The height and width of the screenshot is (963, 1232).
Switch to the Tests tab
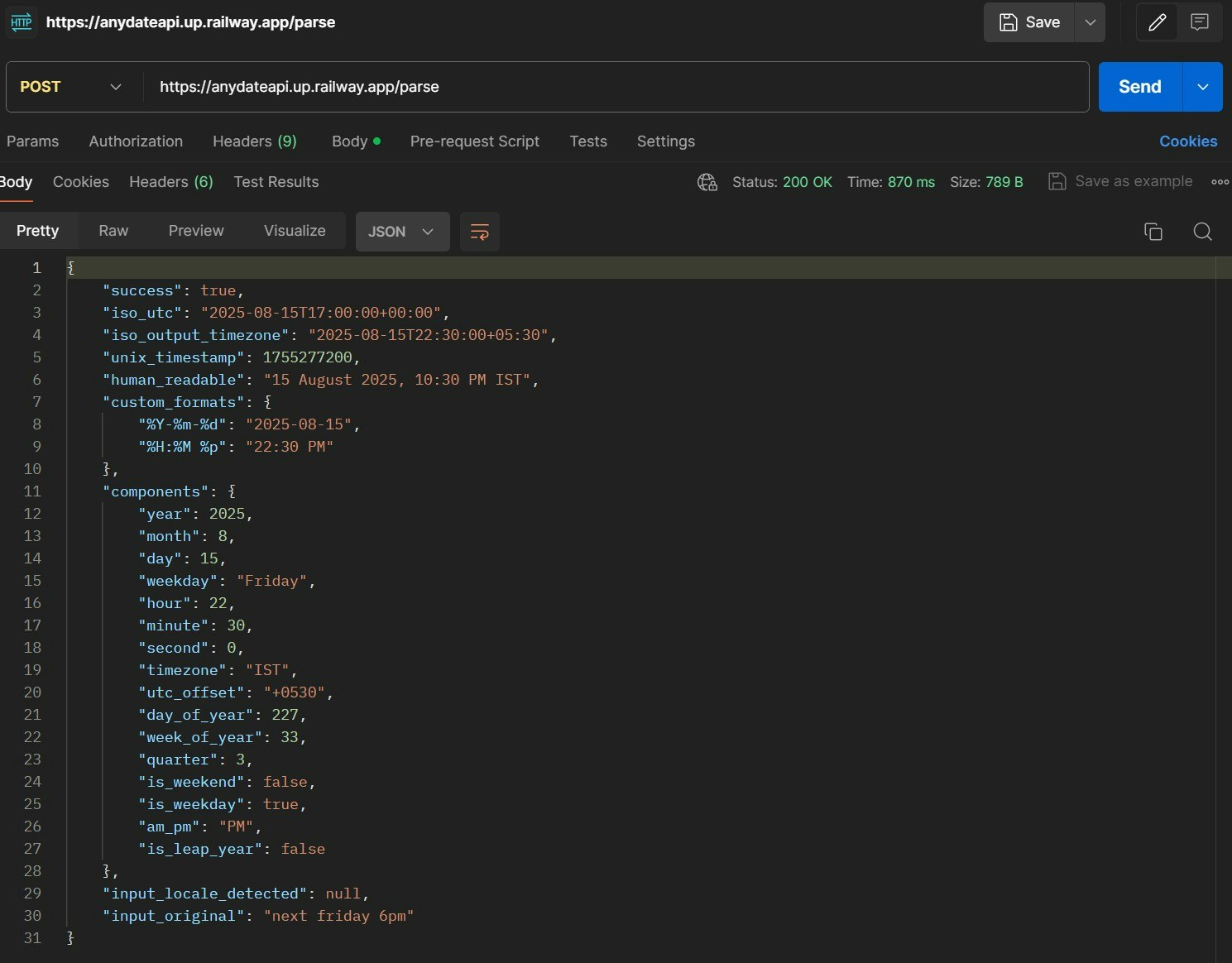588,141
